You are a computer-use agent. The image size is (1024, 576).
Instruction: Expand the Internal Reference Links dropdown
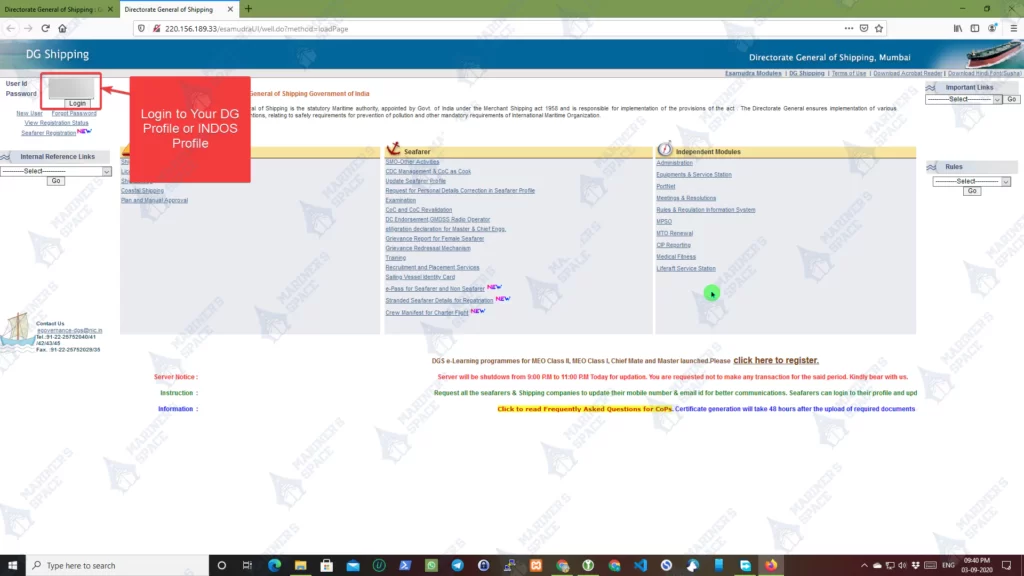pyautogui.click(x=56, y=171)
